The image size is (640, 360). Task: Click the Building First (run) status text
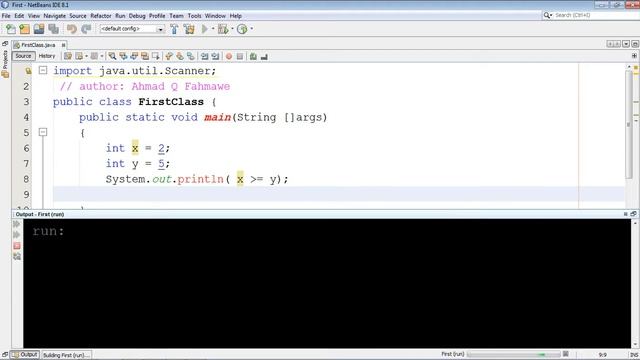[66, 356]
